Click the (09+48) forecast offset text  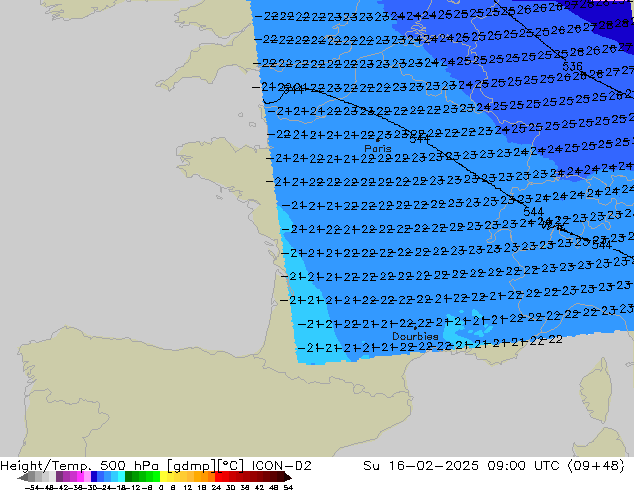click(597, 466)
